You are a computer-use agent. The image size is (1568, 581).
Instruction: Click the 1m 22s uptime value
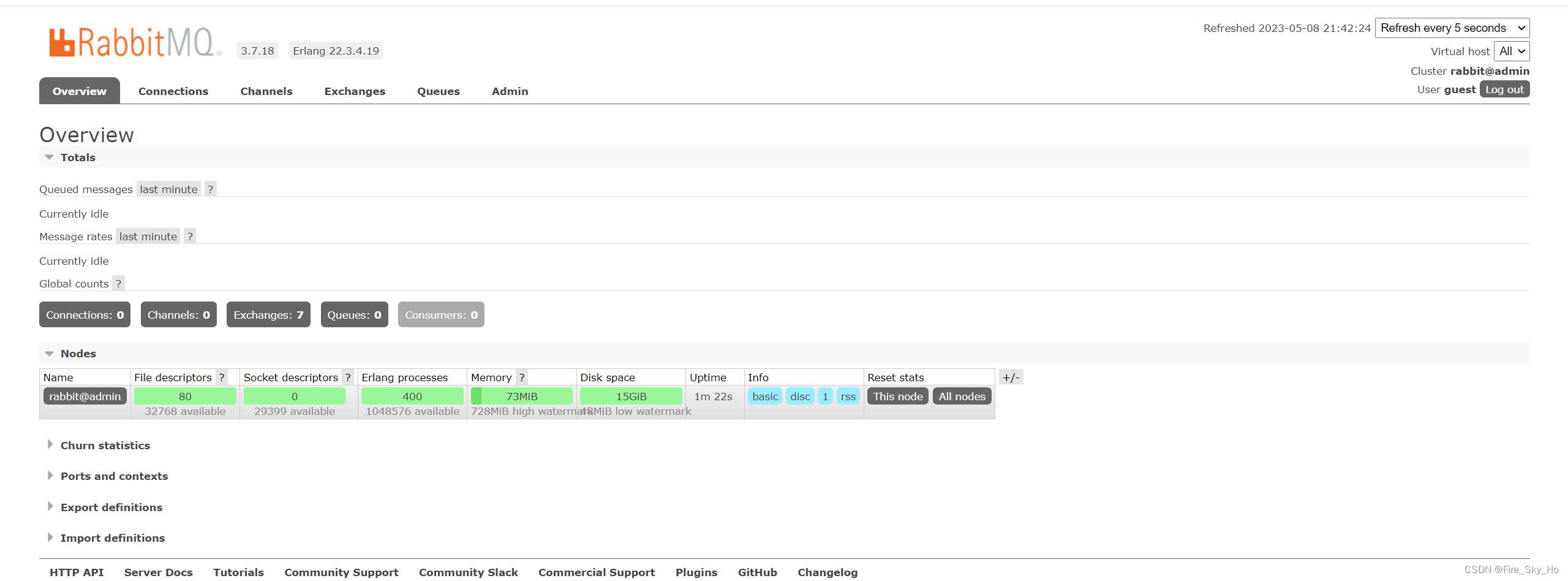pos(713,397)
